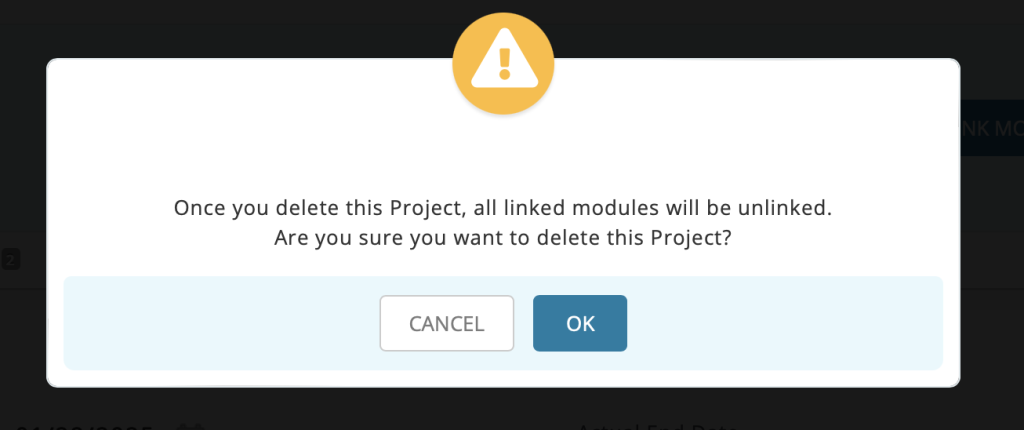Dismiss the delete warning via CANCEL
The width and height of the screenshot is (1024, 430).
447,323
